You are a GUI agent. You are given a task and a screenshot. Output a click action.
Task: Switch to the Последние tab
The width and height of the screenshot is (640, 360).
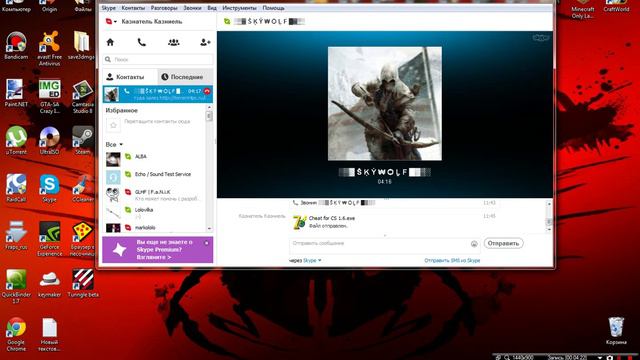(x=185, y=77)
